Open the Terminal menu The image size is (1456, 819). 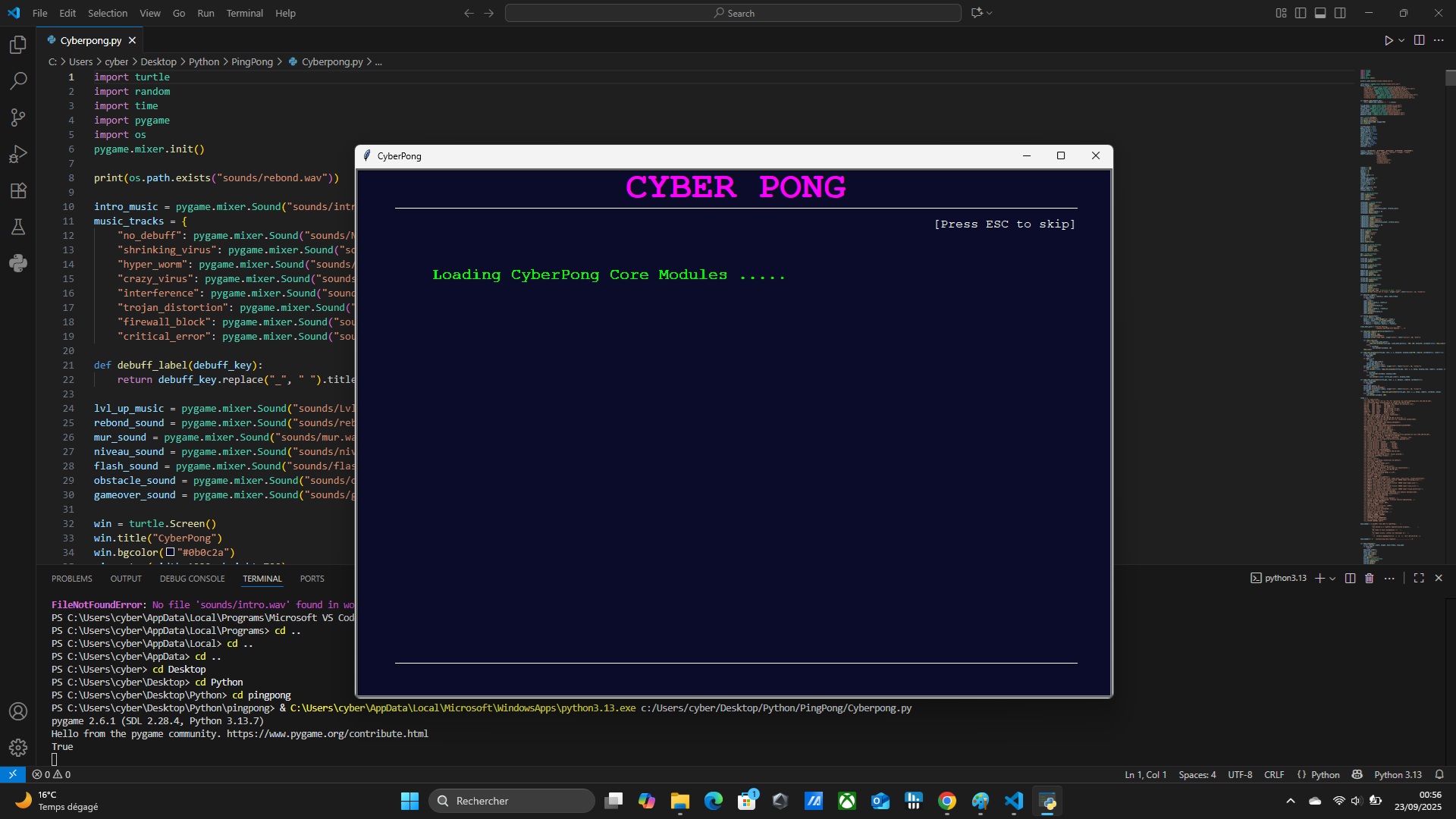(244, 13)
